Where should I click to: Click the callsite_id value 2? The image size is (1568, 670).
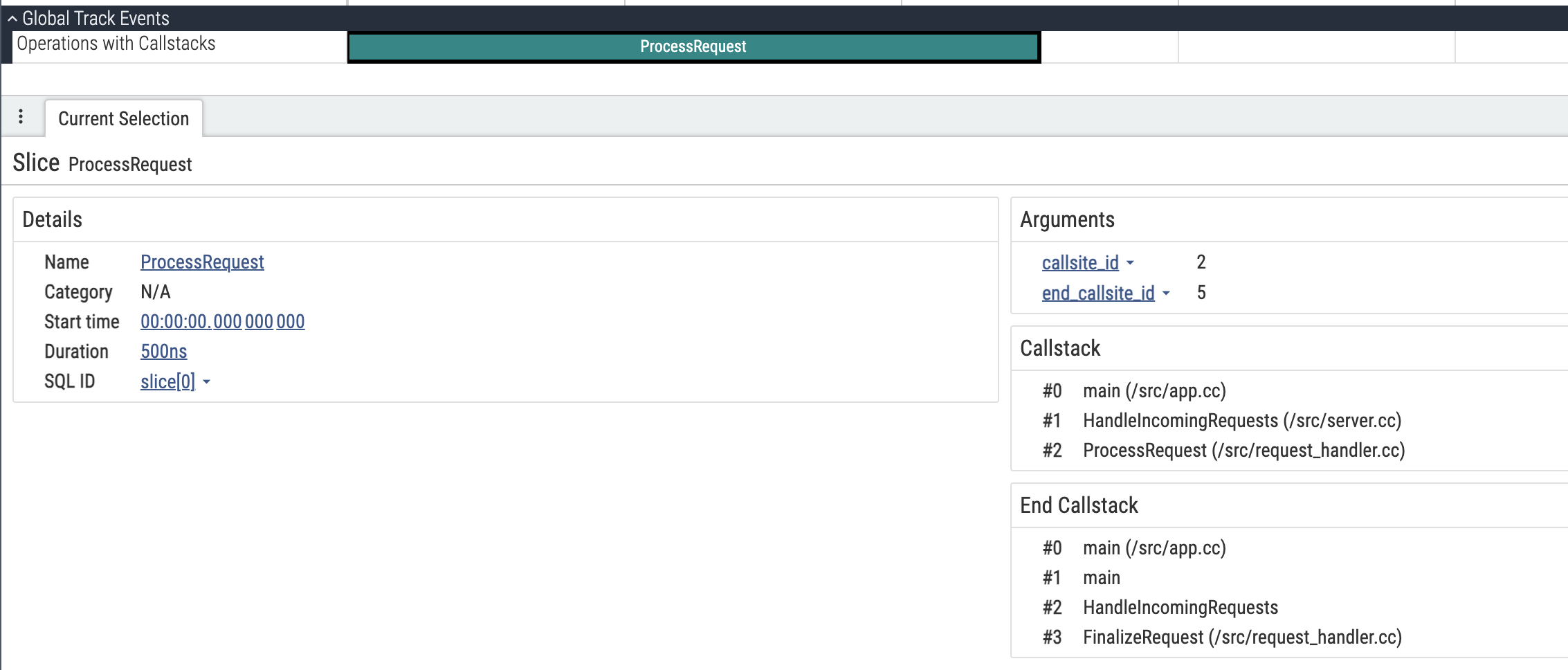click(x=1200, y=262)
